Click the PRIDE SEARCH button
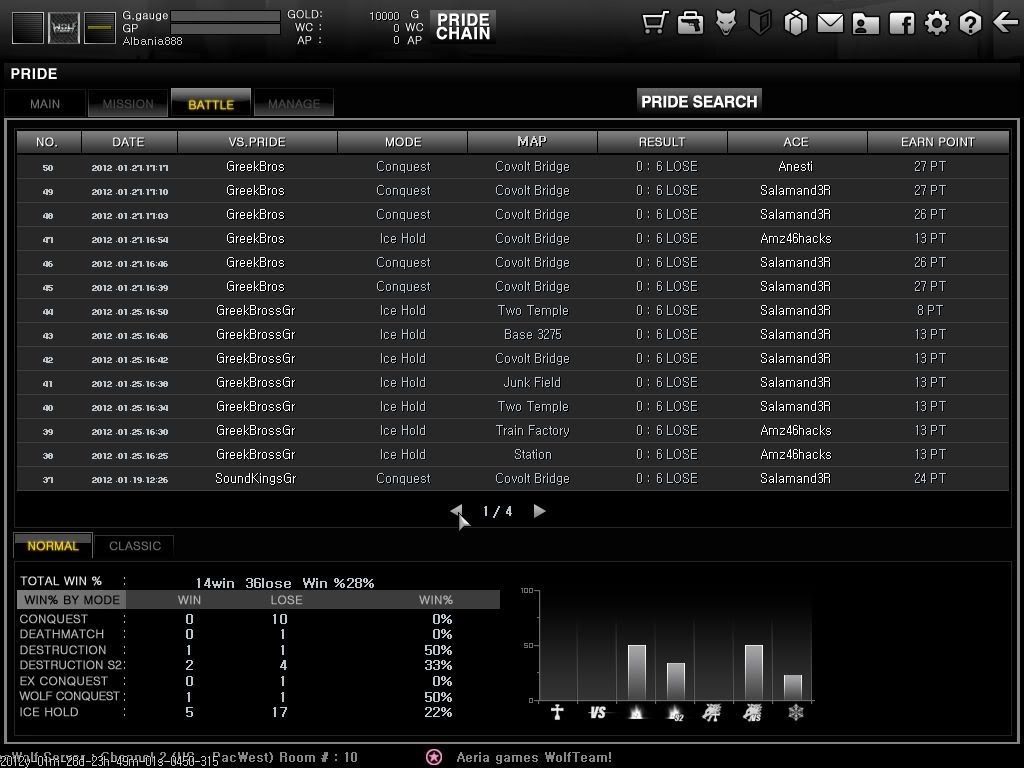 pos(699,101)
